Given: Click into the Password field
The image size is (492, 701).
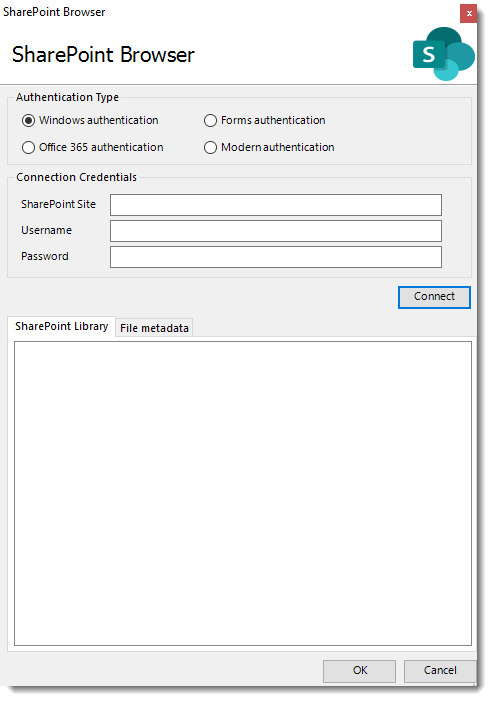Looking at the screenshot, I should 276,257.
